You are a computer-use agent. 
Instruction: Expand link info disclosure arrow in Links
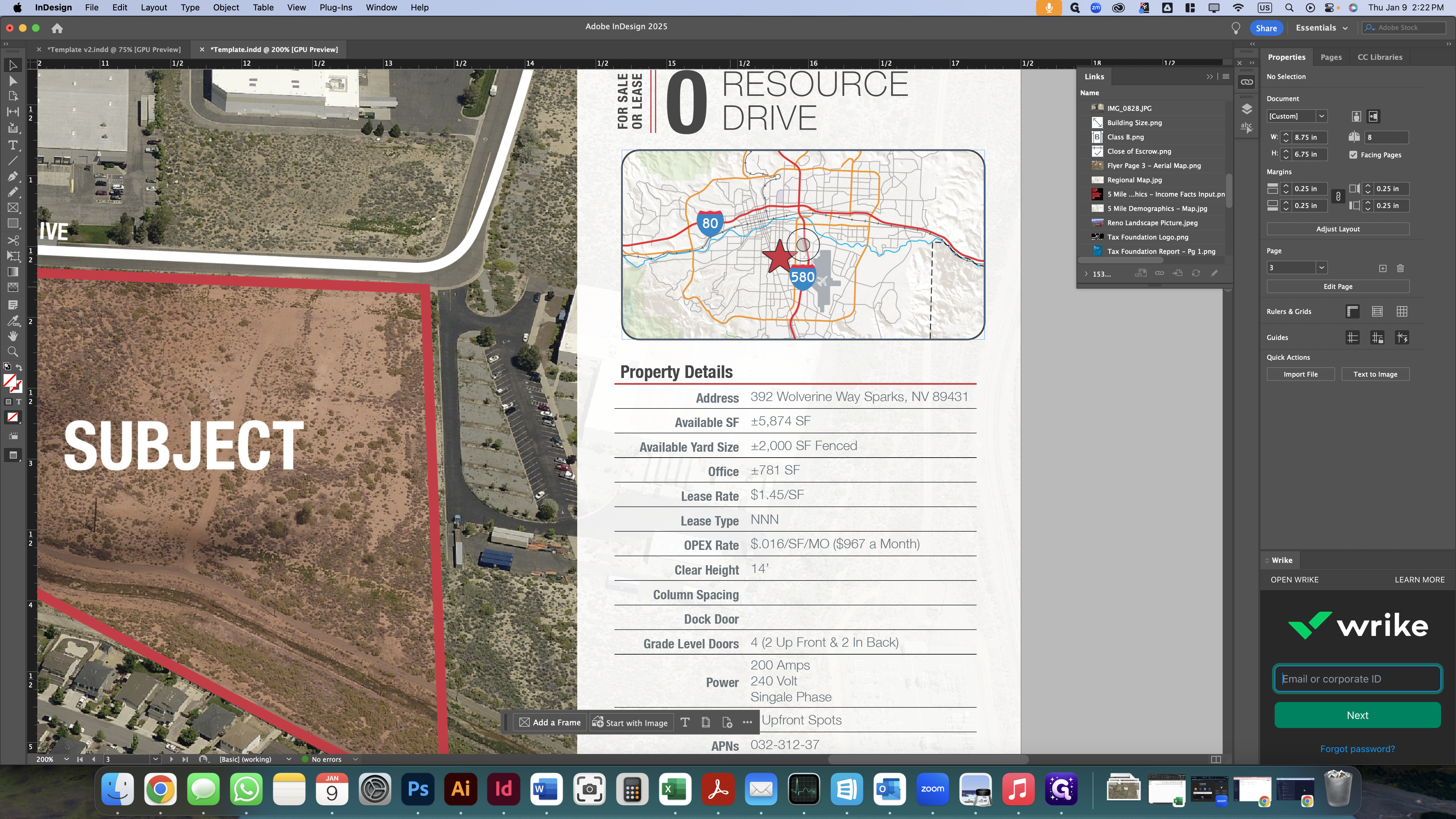point(1086,274)
